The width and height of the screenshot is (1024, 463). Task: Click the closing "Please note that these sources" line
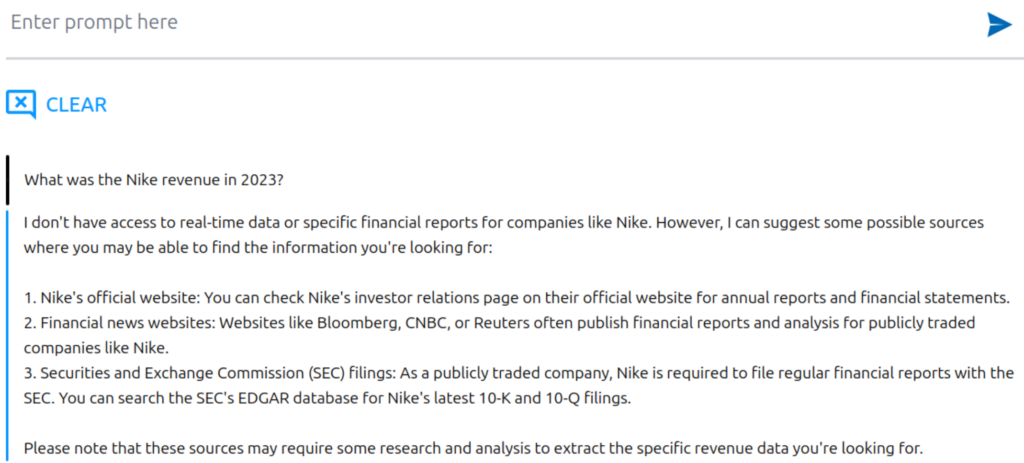point(473,449)
